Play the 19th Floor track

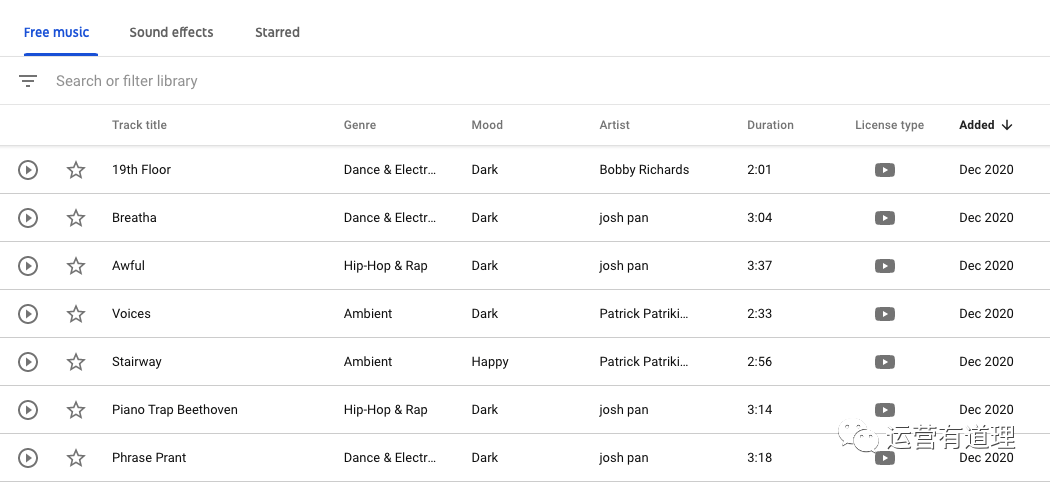[x=28, y=170]
